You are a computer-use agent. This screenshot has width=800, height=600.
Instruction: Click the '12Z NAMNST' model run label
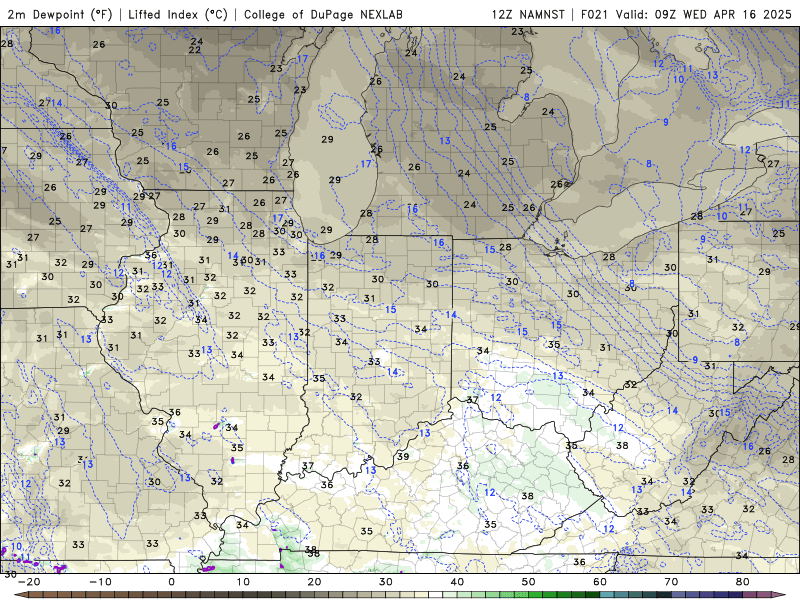coord(528,14)
